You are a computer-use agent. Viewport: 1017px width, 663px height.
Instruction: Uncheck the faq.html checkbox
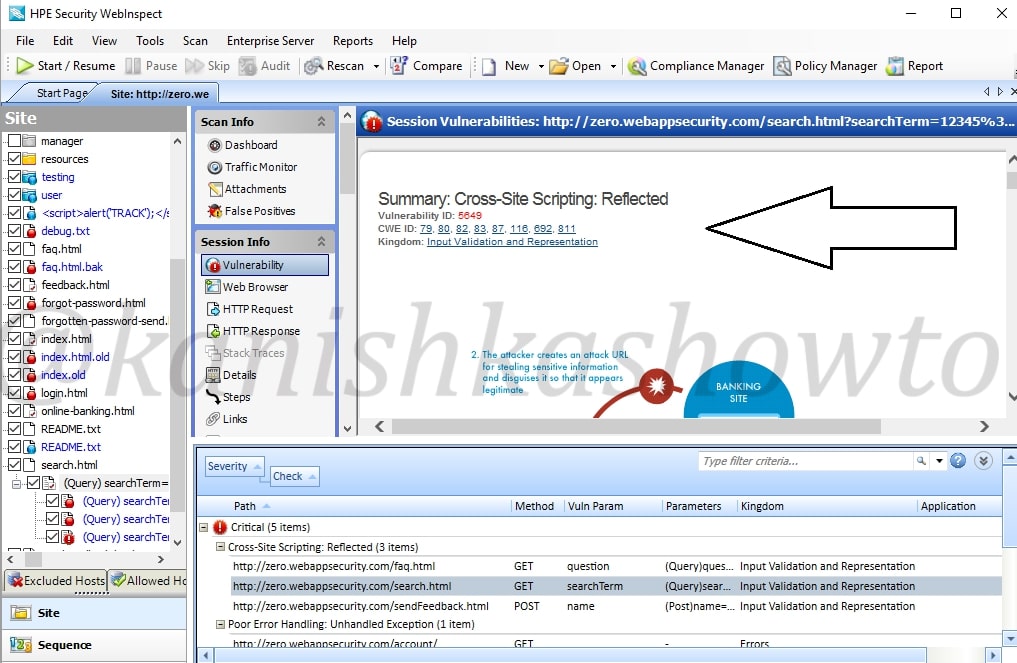pos(14,249)
